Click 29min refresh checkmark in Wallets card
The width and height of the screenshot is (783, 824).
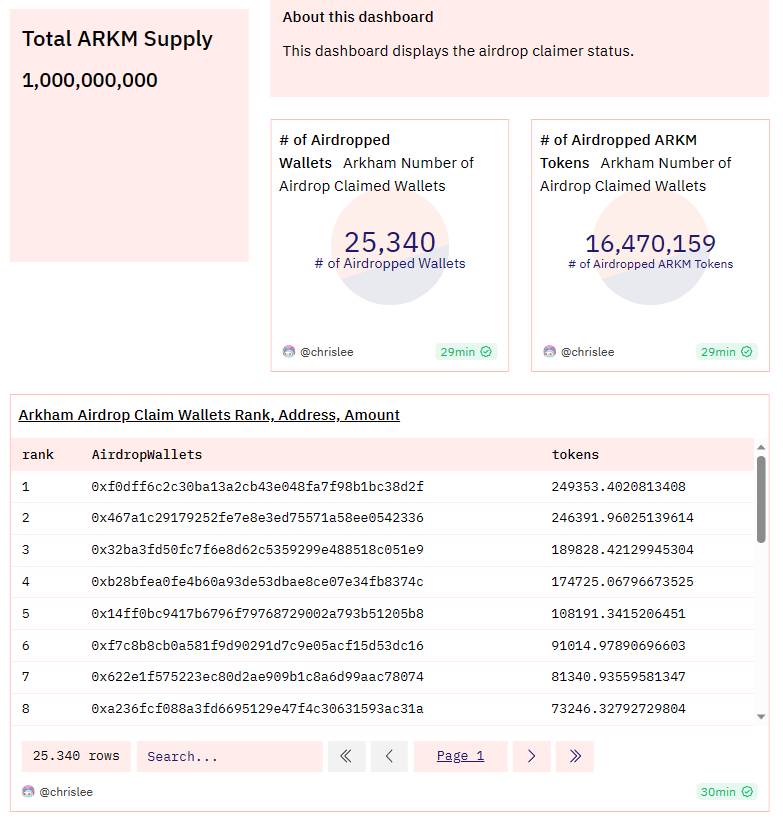pyautogui.click(x=486, y=352)
